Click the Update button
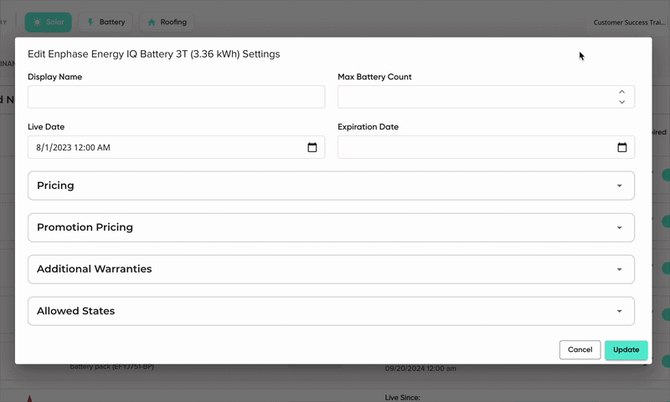 tap(626, 350)
